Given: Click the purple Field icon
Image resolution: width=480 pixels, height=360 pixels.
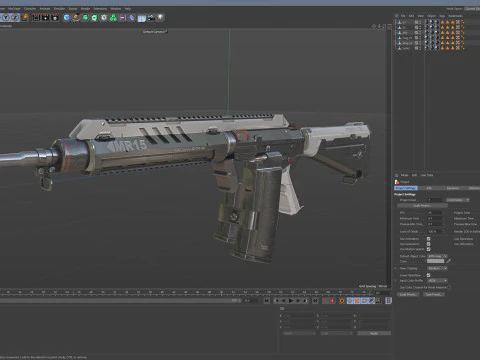Looking at the screenshot, I should (x=123, y=17).
